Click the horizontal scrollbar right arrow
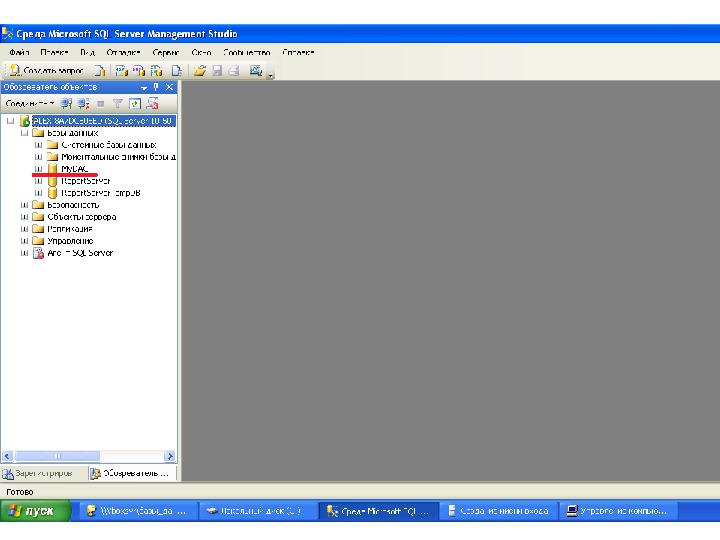Screen dimensions: 720x540 click(170, 456)
